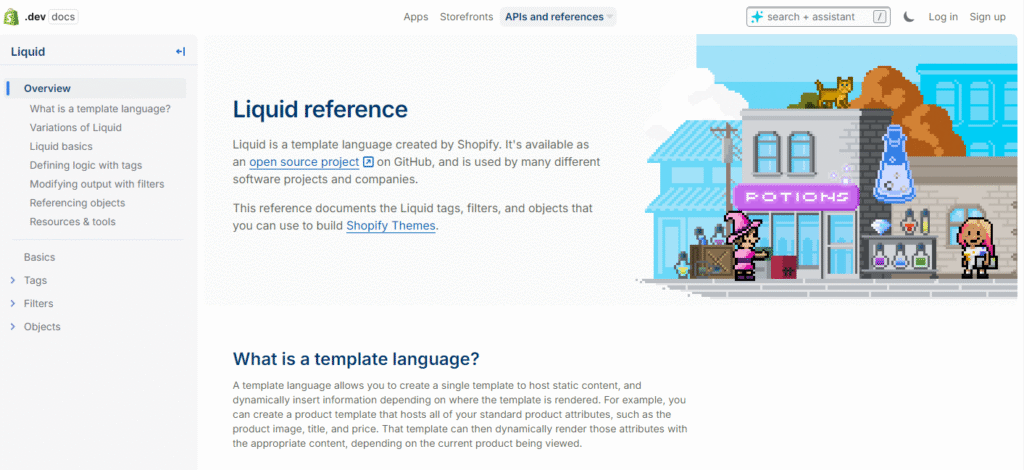Open APIs and references dropdown
This screenshot has width=1024, height=470.
click(558, 17)
